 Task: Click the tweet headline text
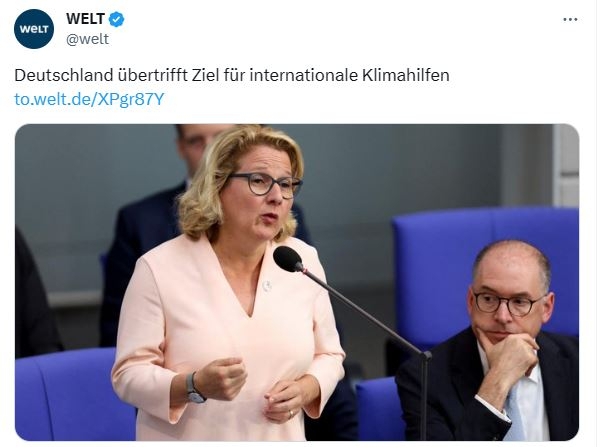click(232, 75)
